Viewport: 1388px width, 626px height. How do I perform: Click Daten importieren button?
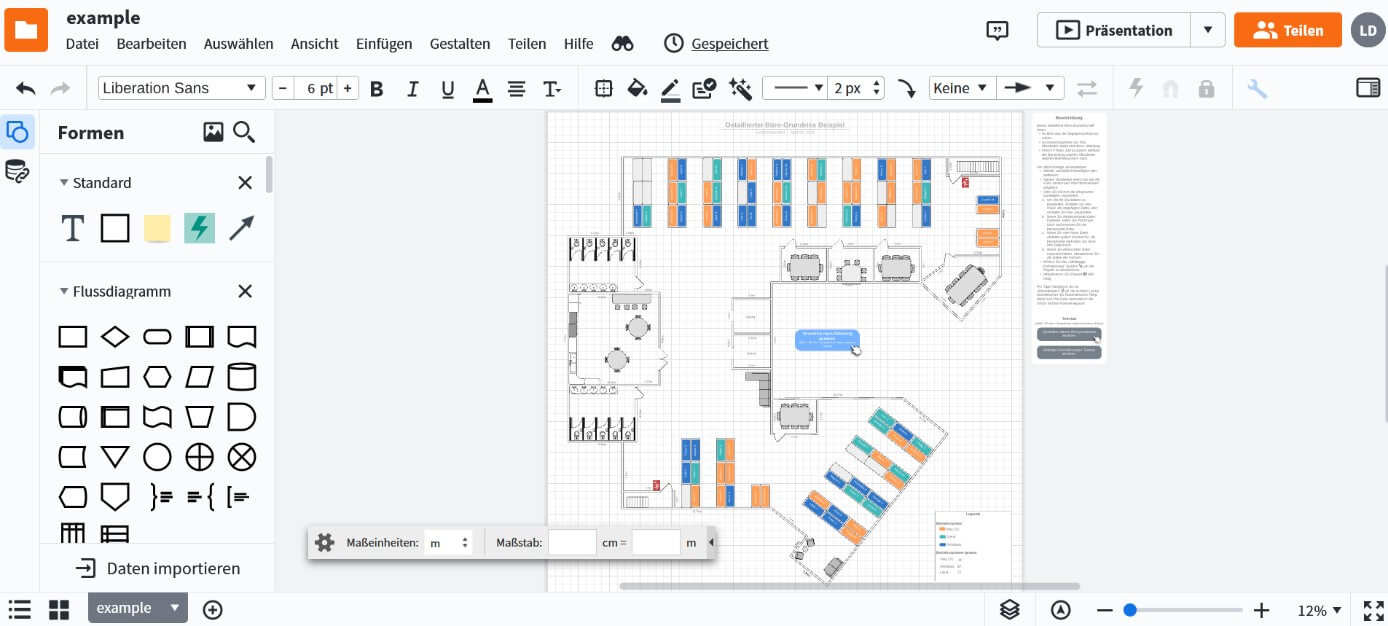(158, 569)
